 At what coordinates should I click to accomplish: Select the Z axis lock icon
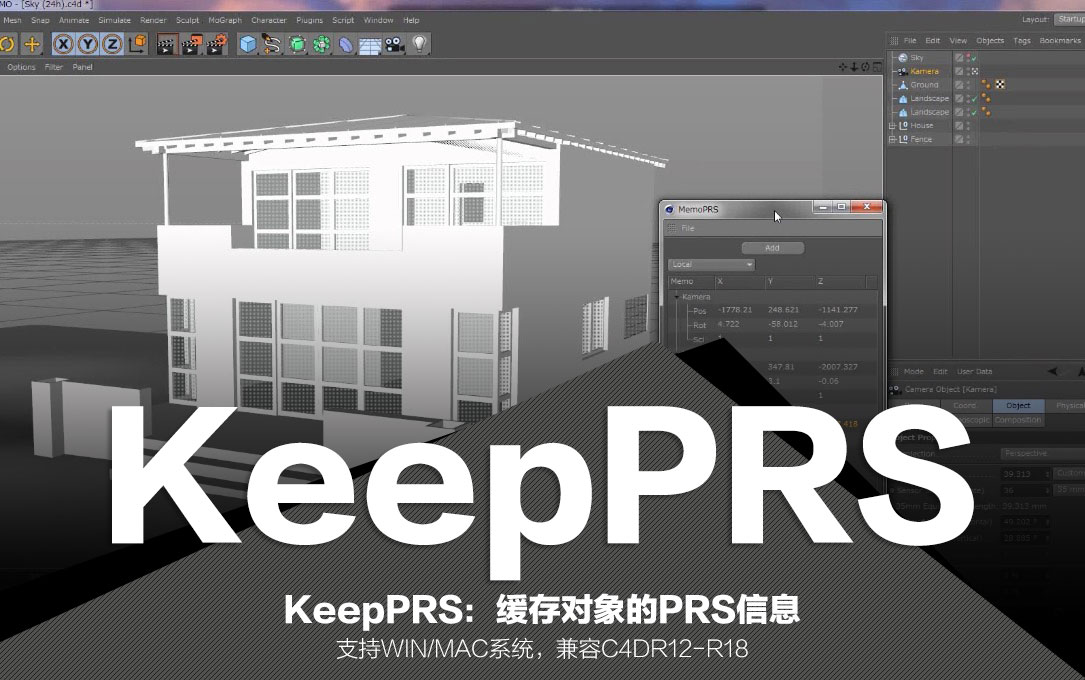(111, 44)
